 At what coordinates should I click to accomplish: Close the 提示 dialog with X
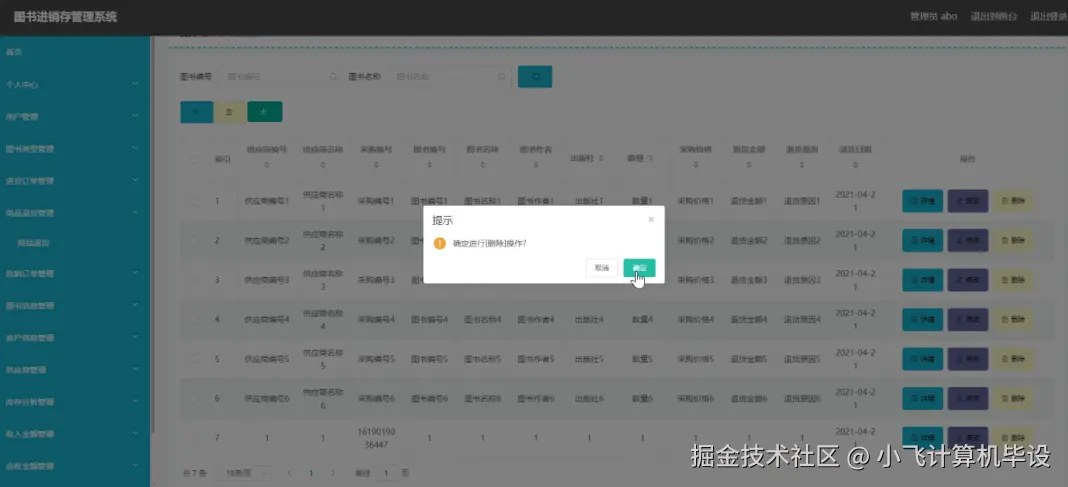pyautogui.click(x=651, y=219)
